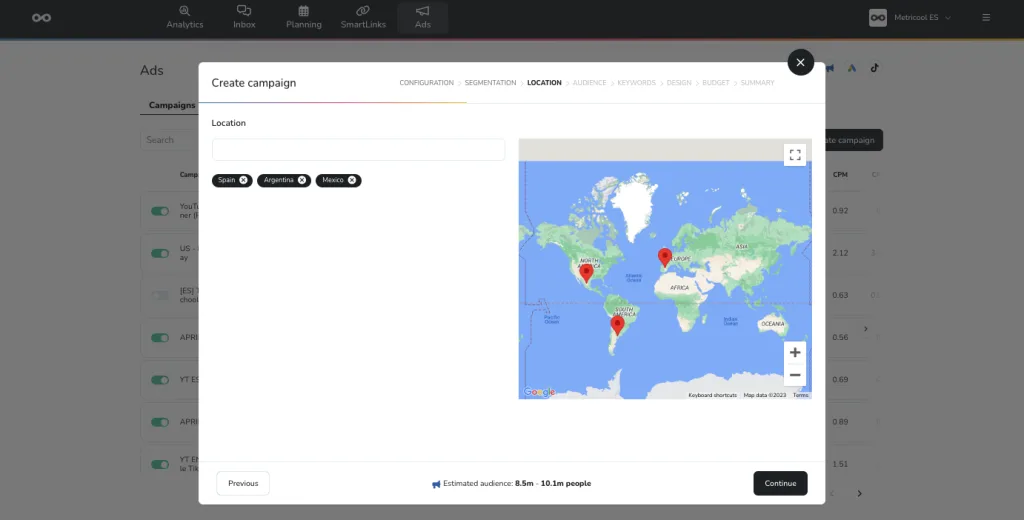
Task: Open SmartLinks in top navigation
Action: point(363,18)
